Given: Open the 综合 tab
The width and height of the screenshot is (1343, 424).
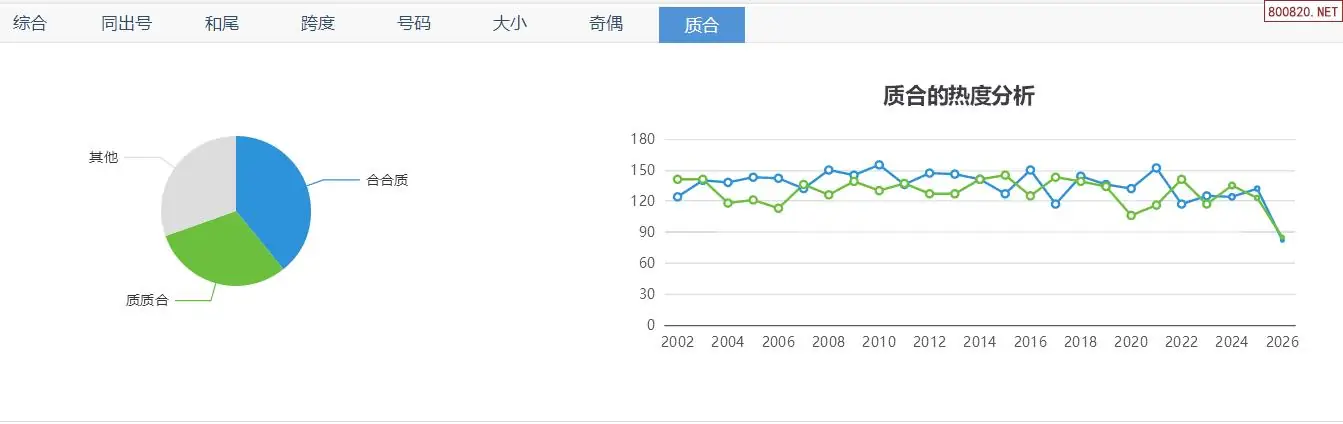Looking at the screenshot, I should (30, 24).
